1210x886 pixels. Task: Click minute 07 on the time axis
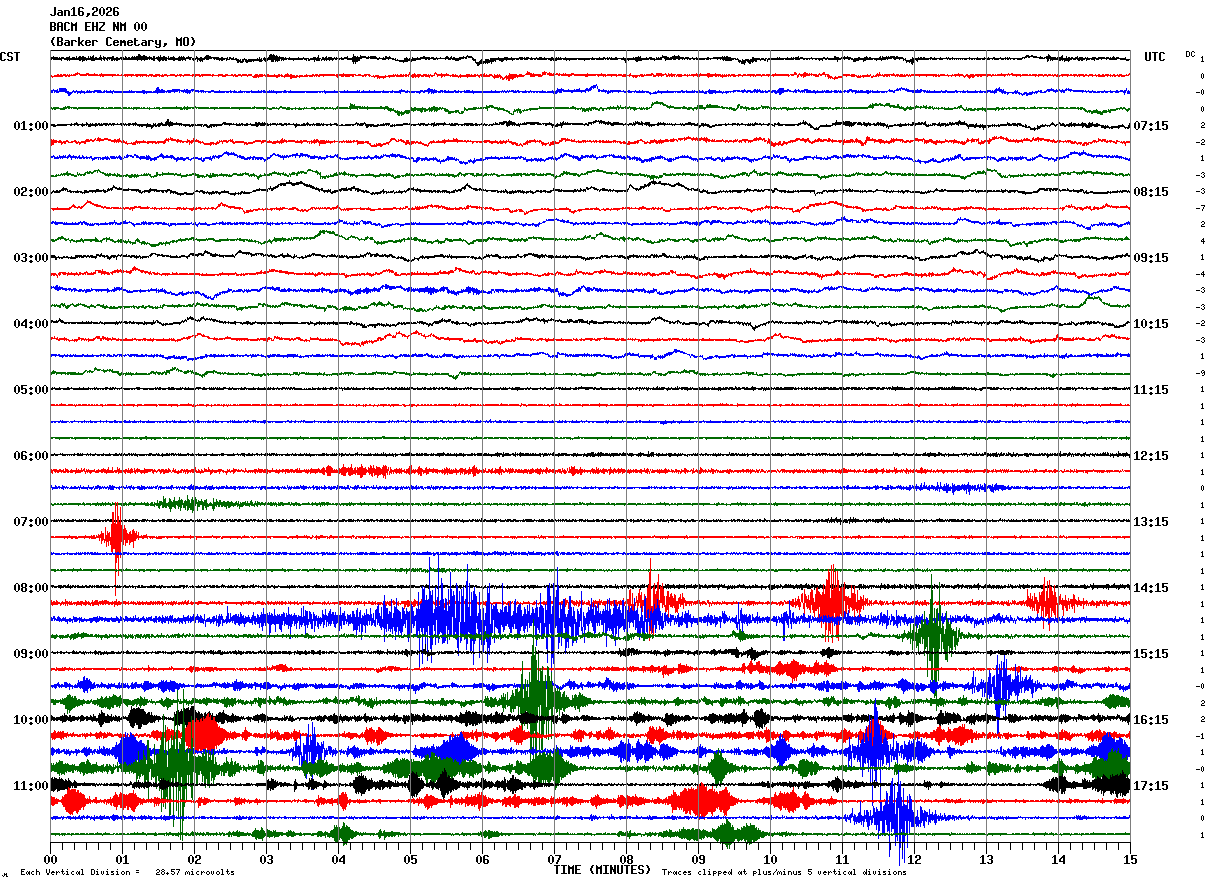pyautogui.click(x=554, y=859)
